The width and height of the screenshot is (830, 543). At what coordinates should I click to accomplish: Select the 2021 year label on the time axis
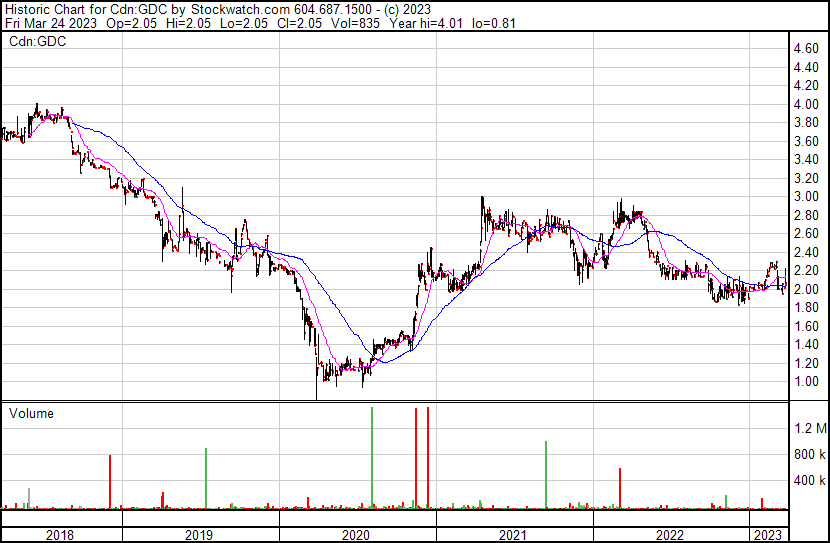(x=513, y=535)
